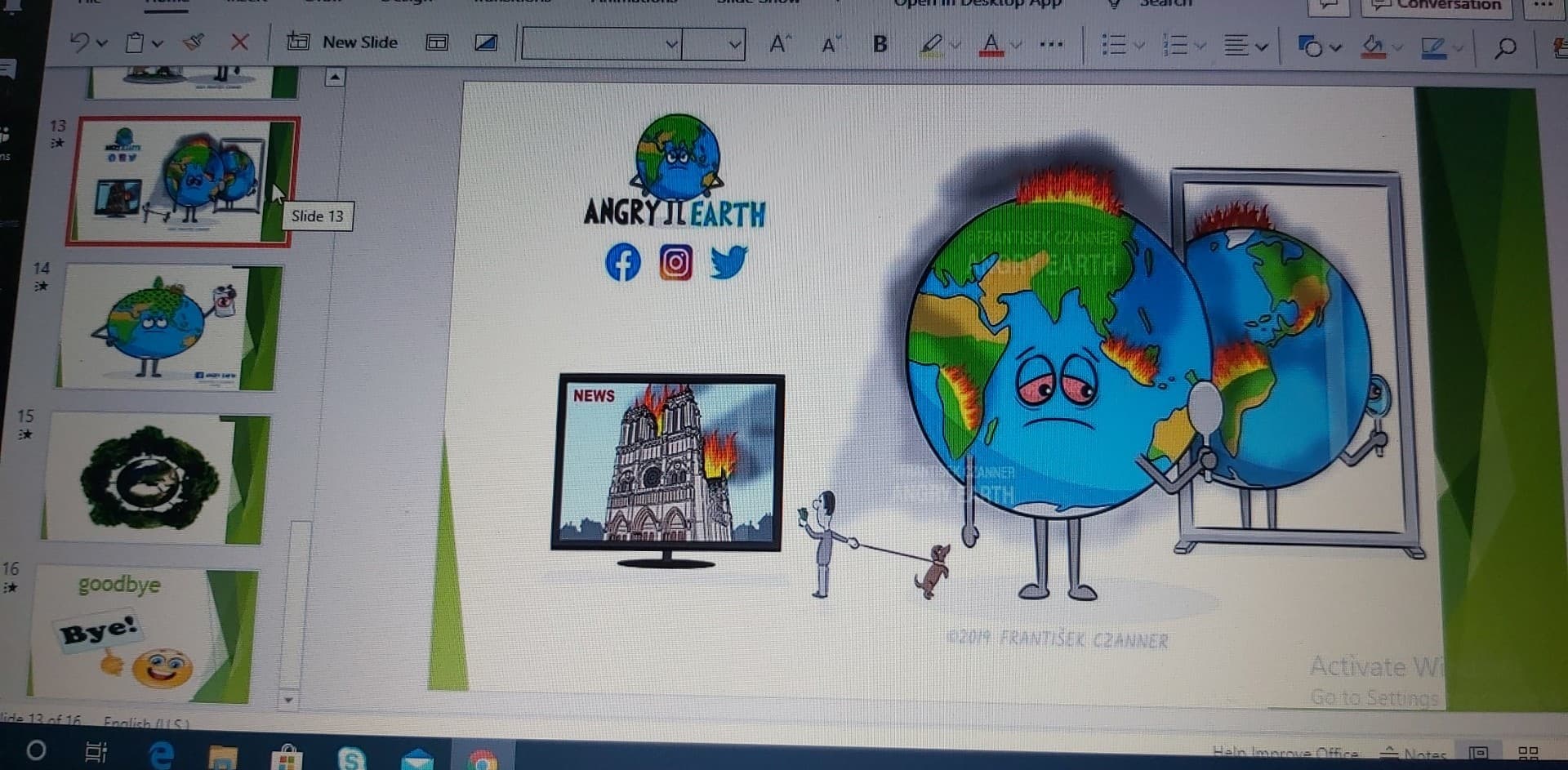
Task: Click animation star beside slide 13
Action: [56, 144]
